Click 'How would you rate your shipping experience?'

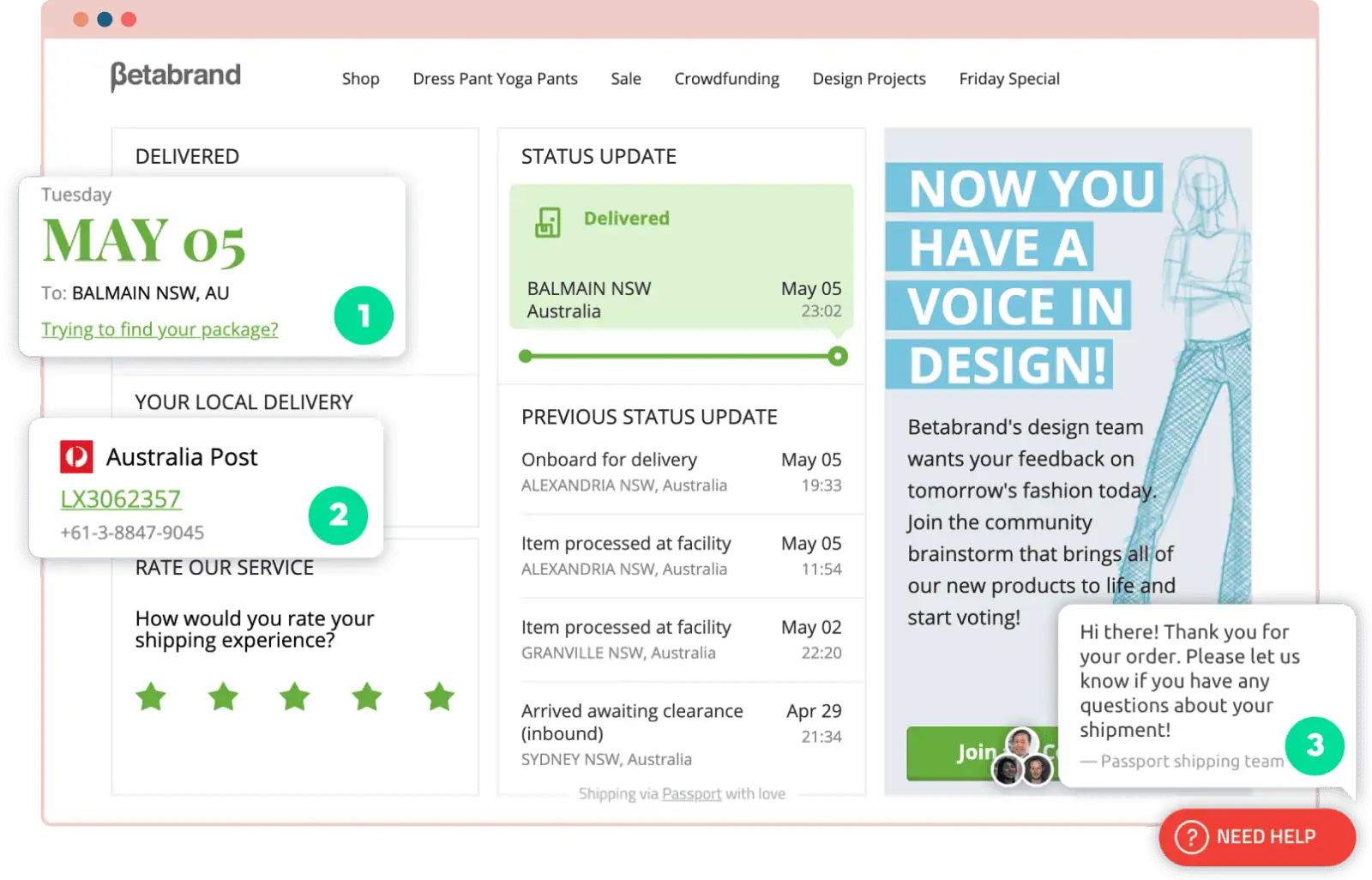(x=255, y=630)
